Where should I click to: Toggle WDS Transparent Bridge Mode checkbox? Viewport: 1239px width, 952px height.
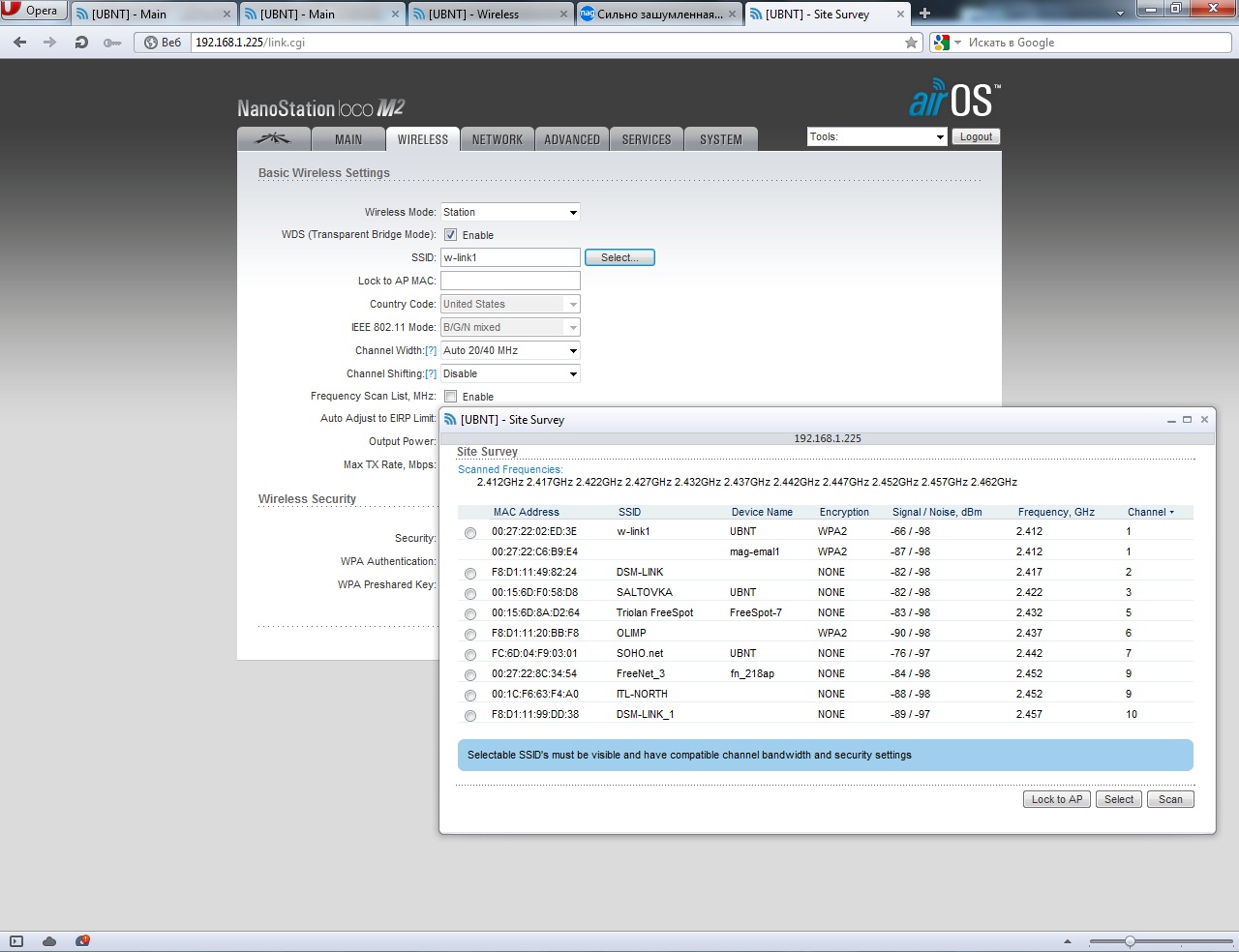[x=450, y=235]
